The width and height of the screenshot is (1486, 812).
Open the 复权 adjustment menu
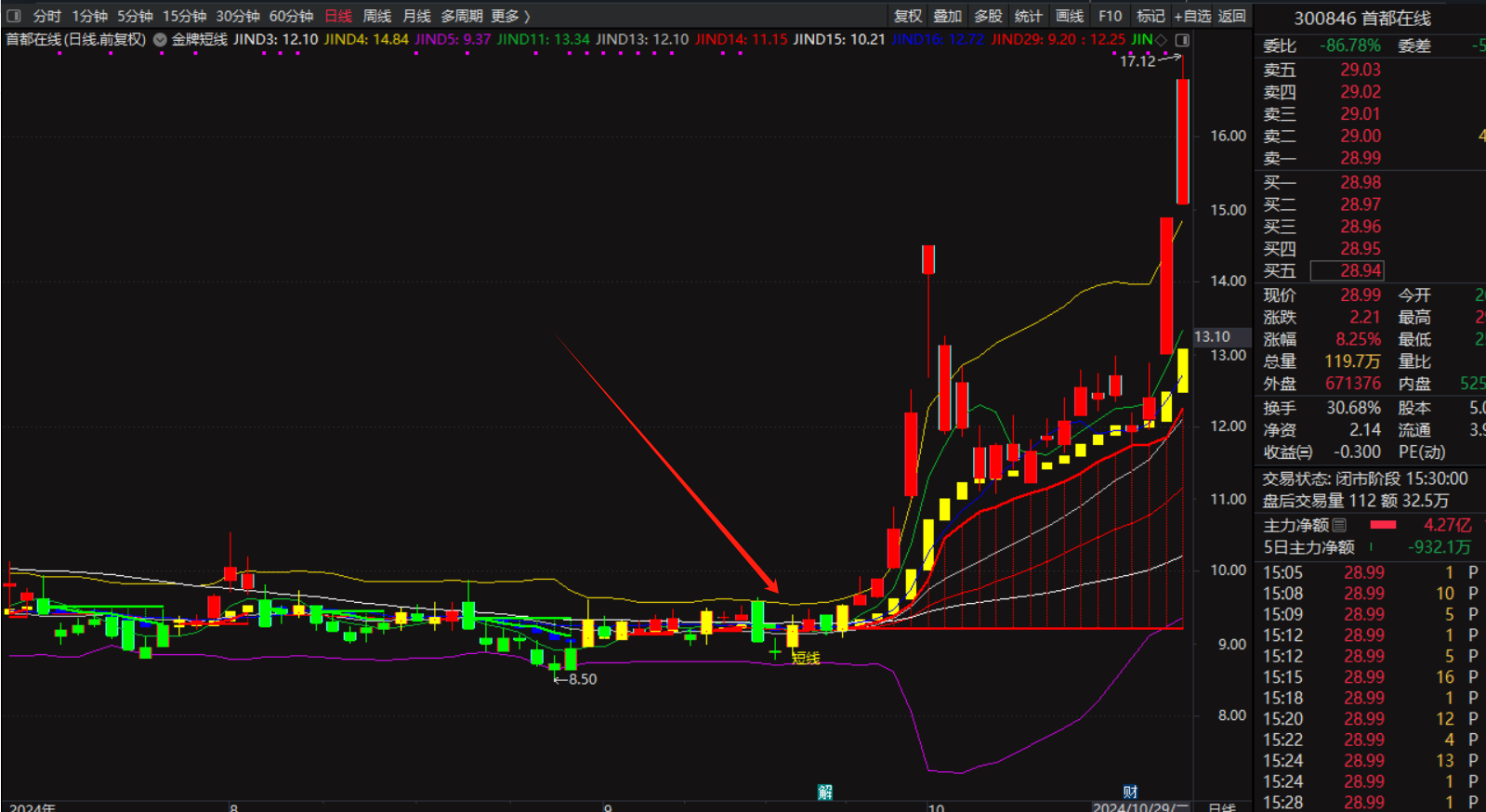pos(907,16)
